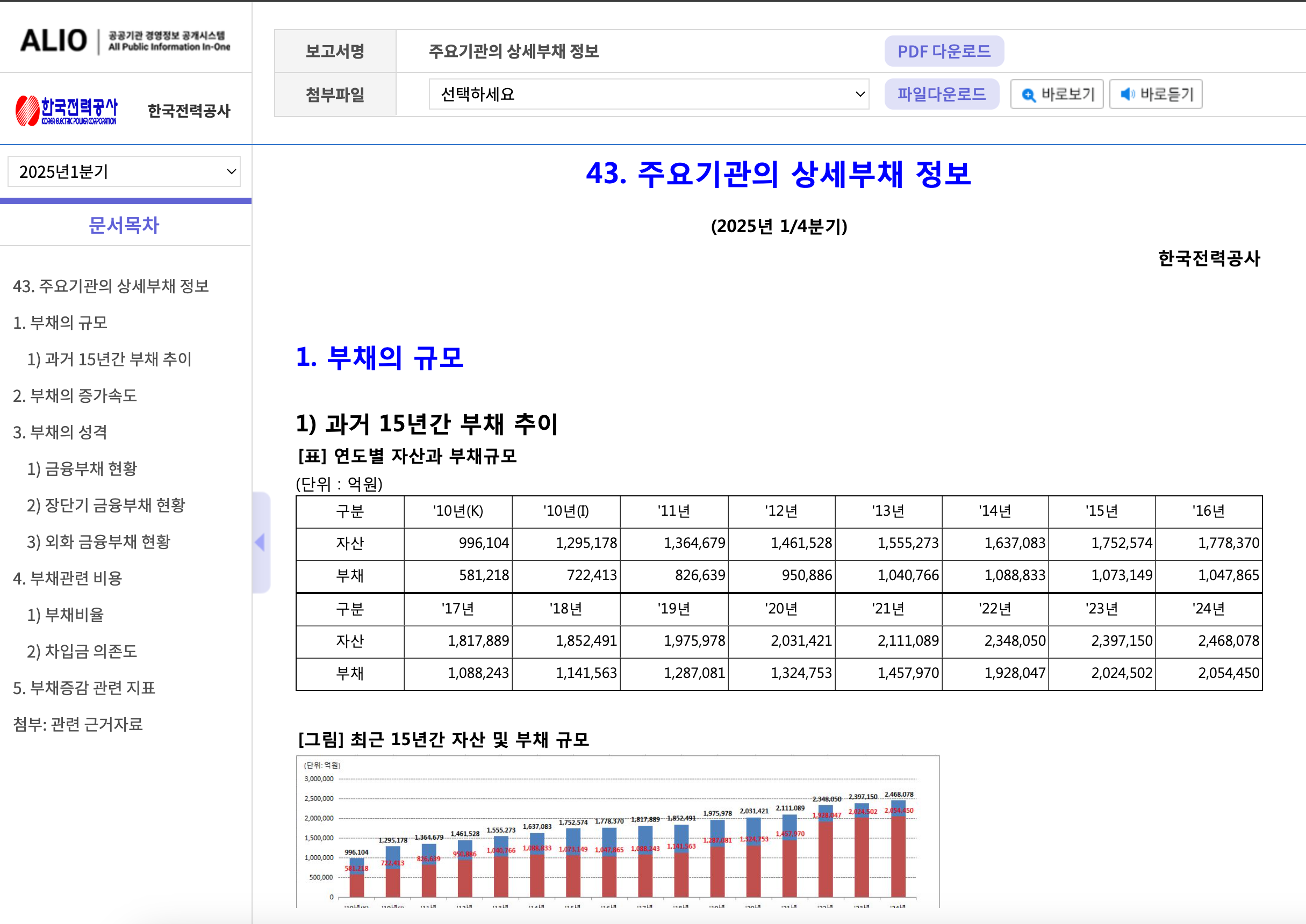Open the 바로보기 preview link
This screenshot has width=1306, height=924.
[x=1056, y=95]
